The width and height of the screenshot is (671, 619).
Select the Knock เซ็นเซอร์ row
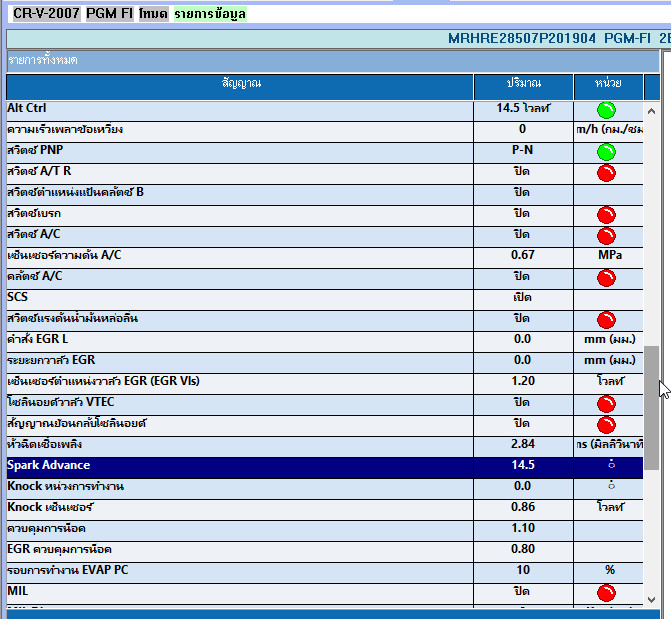[x=325, y=509]
